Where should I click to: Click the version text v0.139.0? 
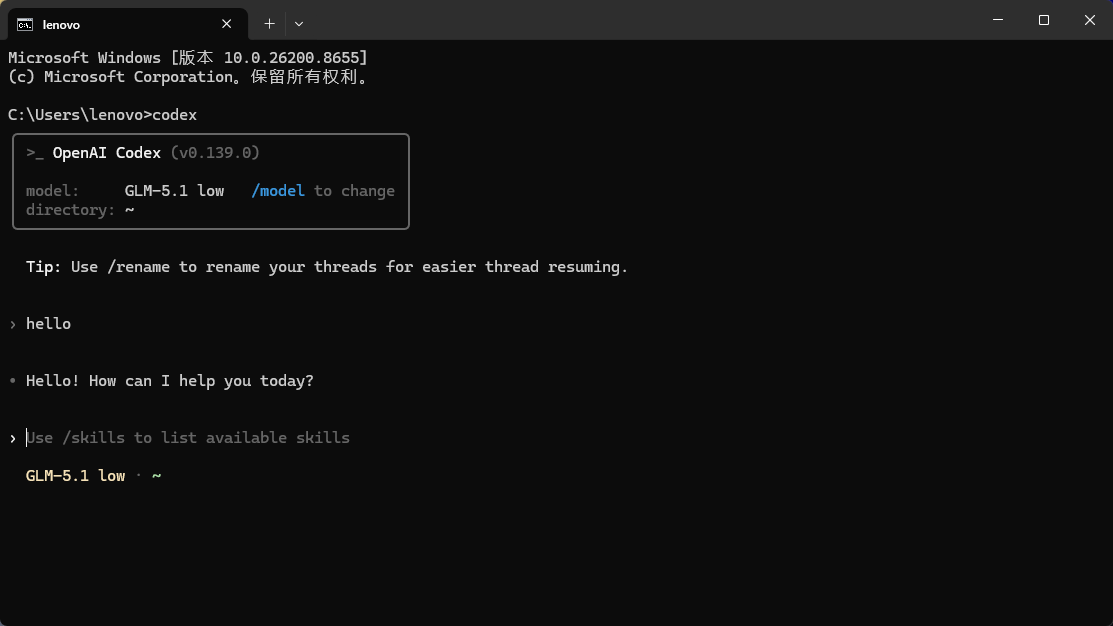215,153
